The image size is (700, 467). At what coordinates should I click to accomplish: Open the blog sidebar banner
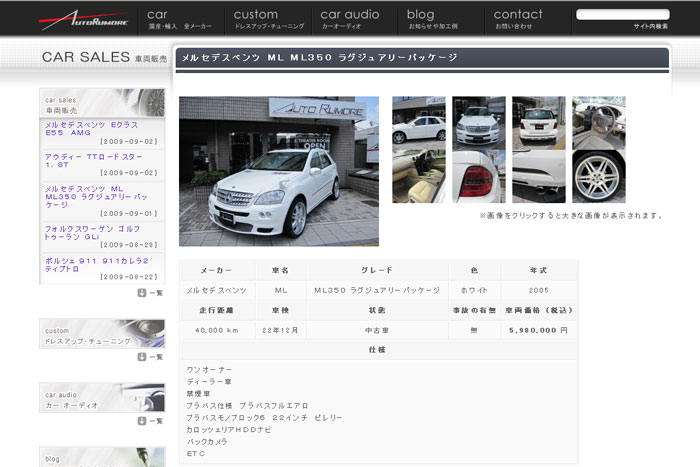coord(102,457)
